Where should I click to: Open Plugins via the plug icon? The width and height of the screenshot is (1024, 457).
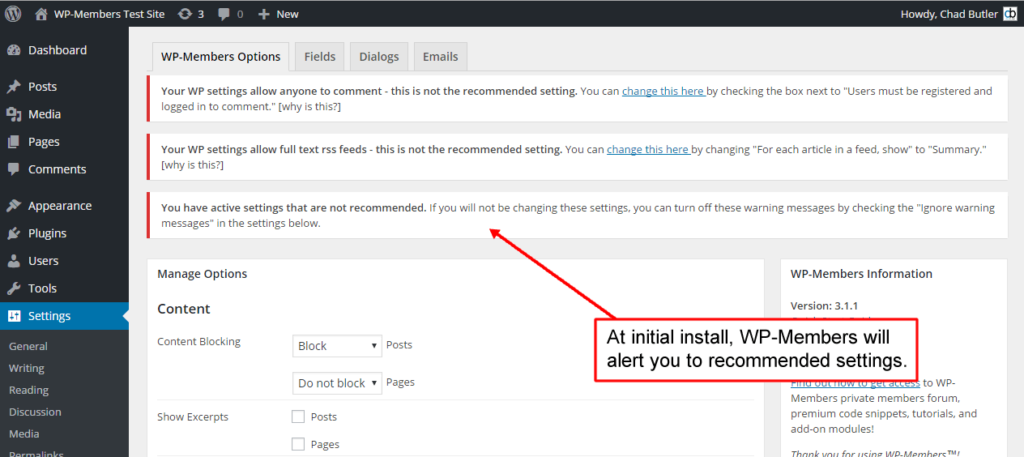pyautogui.click(x=13, y=234)
